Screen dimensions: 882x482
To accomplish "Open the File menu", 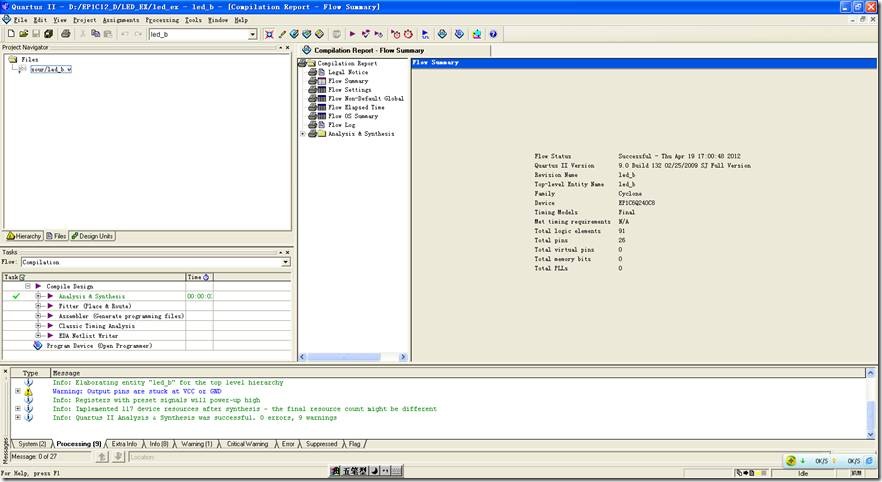I will [x=20, y=20].
